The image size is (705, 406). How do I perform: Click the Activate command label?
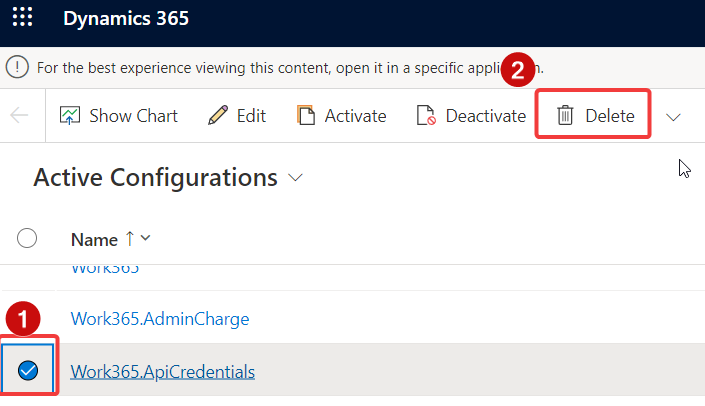(x=356, y=116)
